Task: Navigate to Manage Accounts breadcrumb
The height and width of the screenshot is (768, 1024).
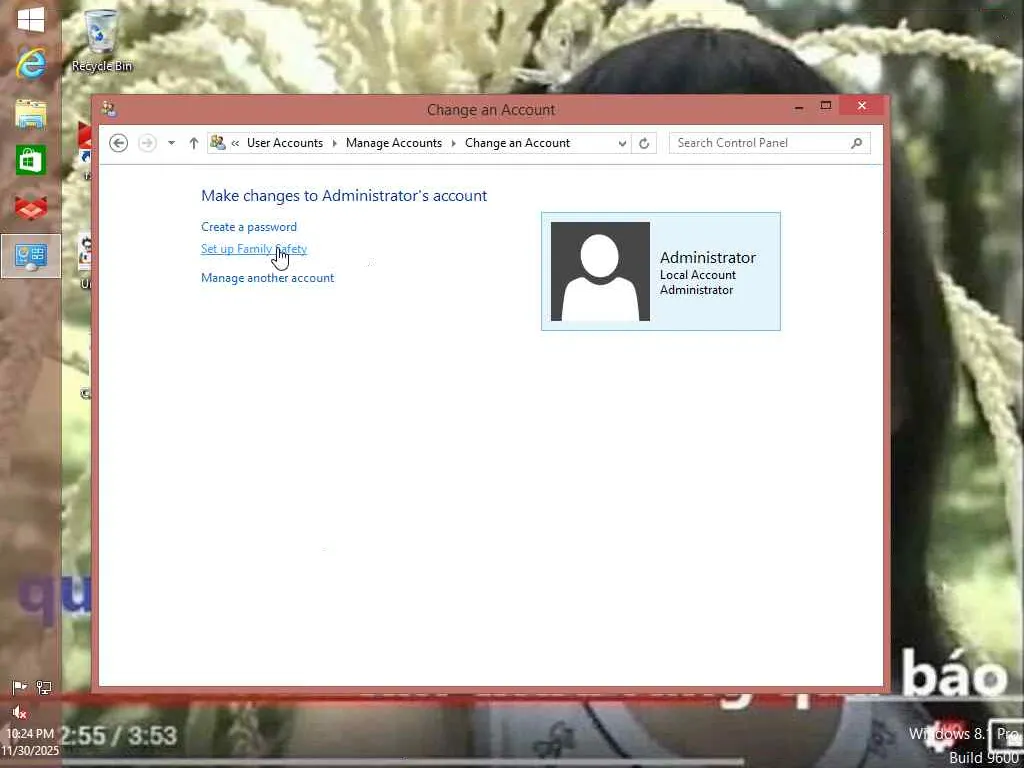Action: (394, 143)
